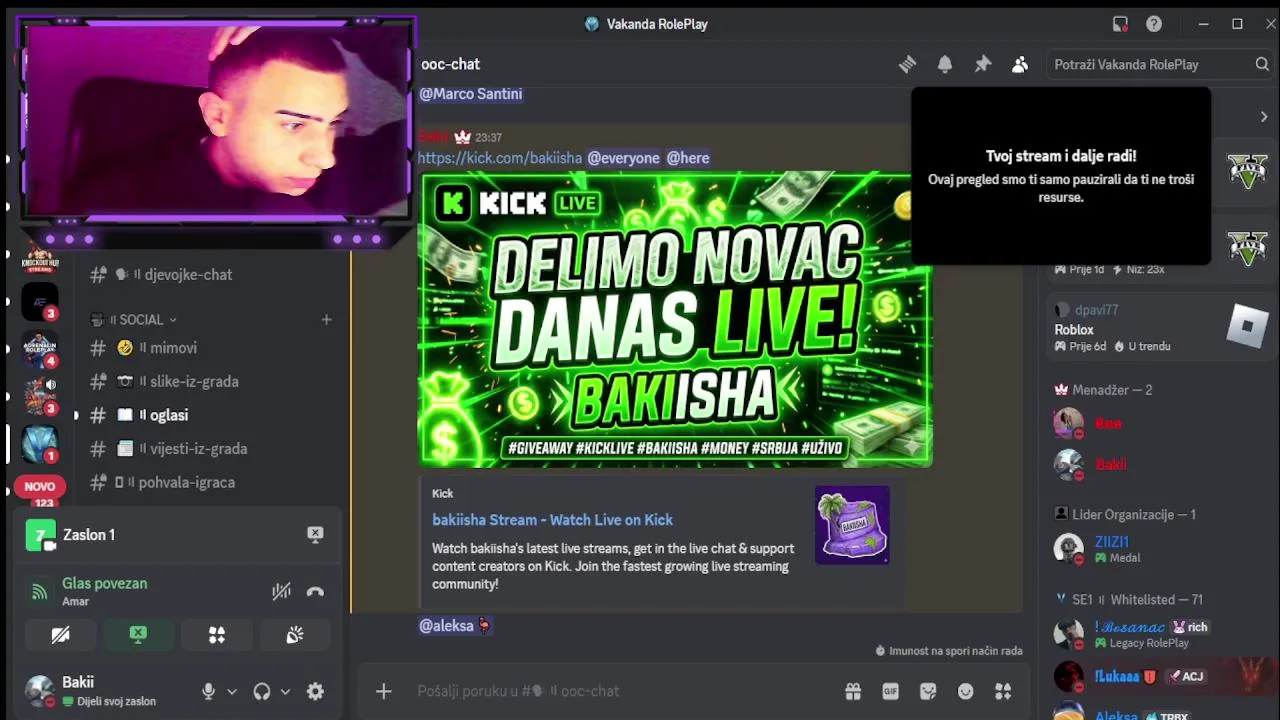Click the search magnifier icon
This screenshot has width=1280, height=720.
point(1262,64)
